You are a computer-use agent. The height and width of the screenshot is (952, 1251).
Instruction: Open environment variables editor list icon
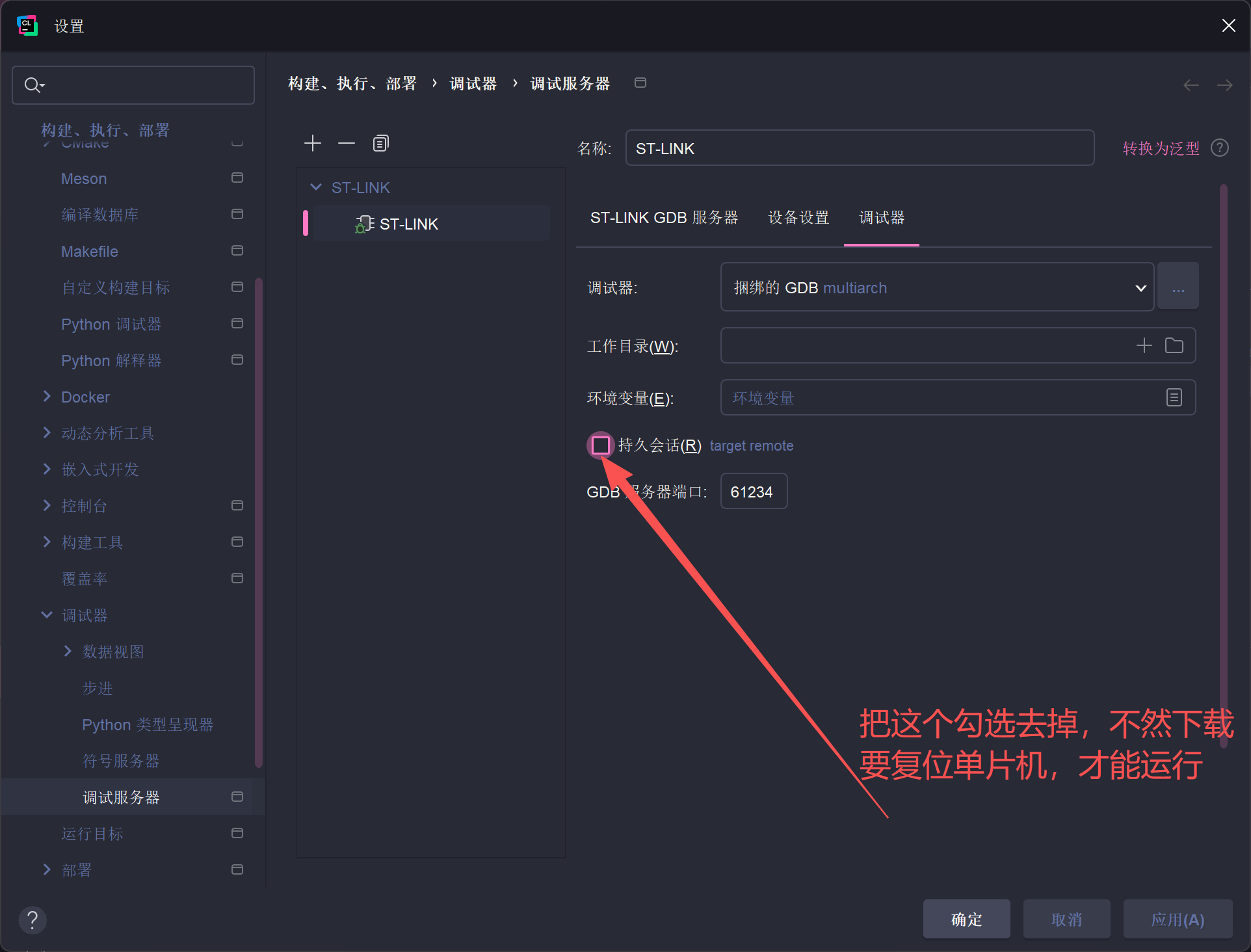point(1174,397)
